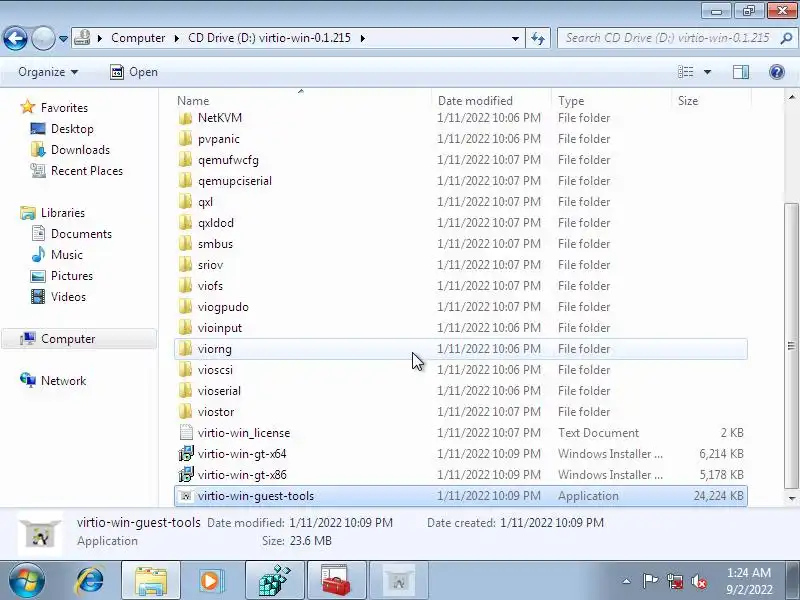Select virtio-win_license text document icon

[186, 433]
